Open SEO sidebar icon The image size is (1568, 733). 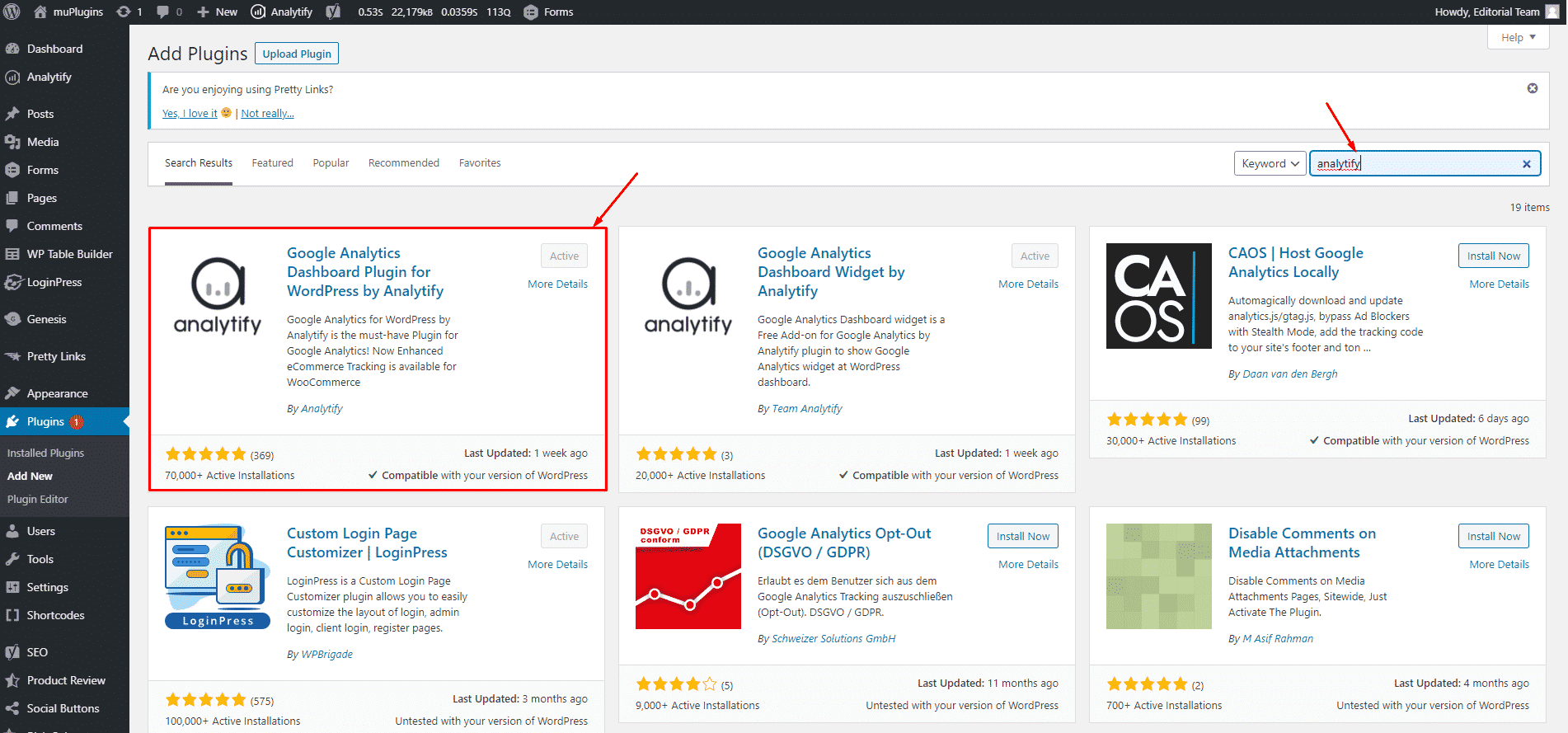pos(12,652)
